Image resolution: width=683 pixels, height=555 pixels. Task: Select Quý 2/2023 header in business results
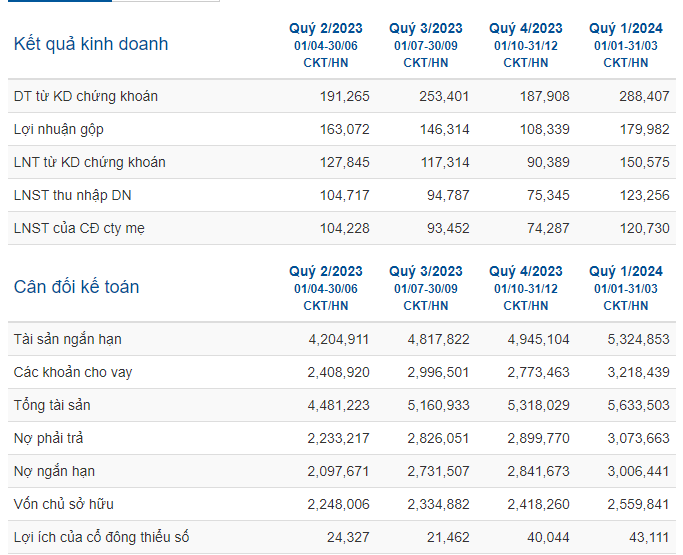[x=326, y=28]
